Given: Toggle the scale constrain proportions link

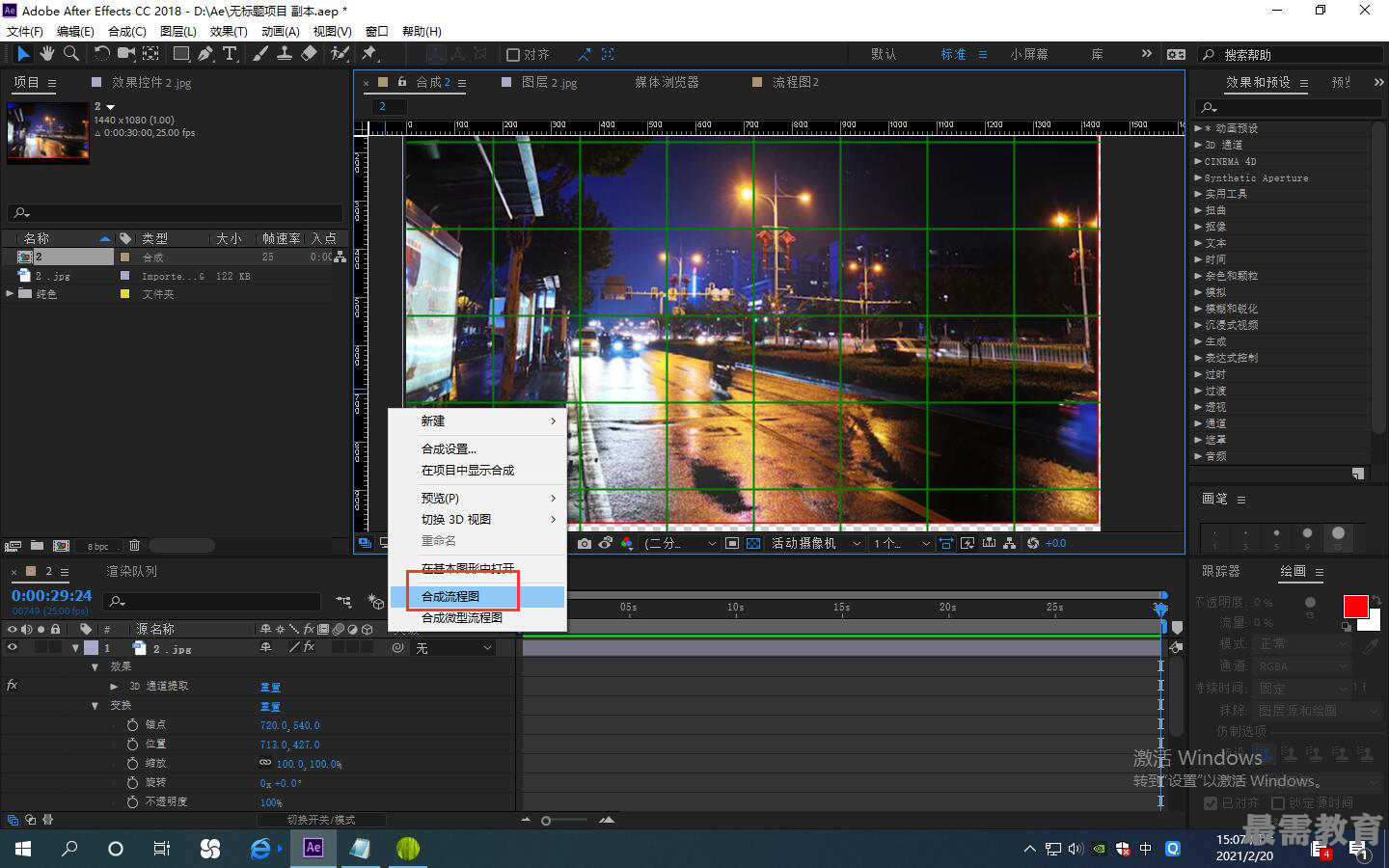Looking at the screenshot, I should point(265,763).
